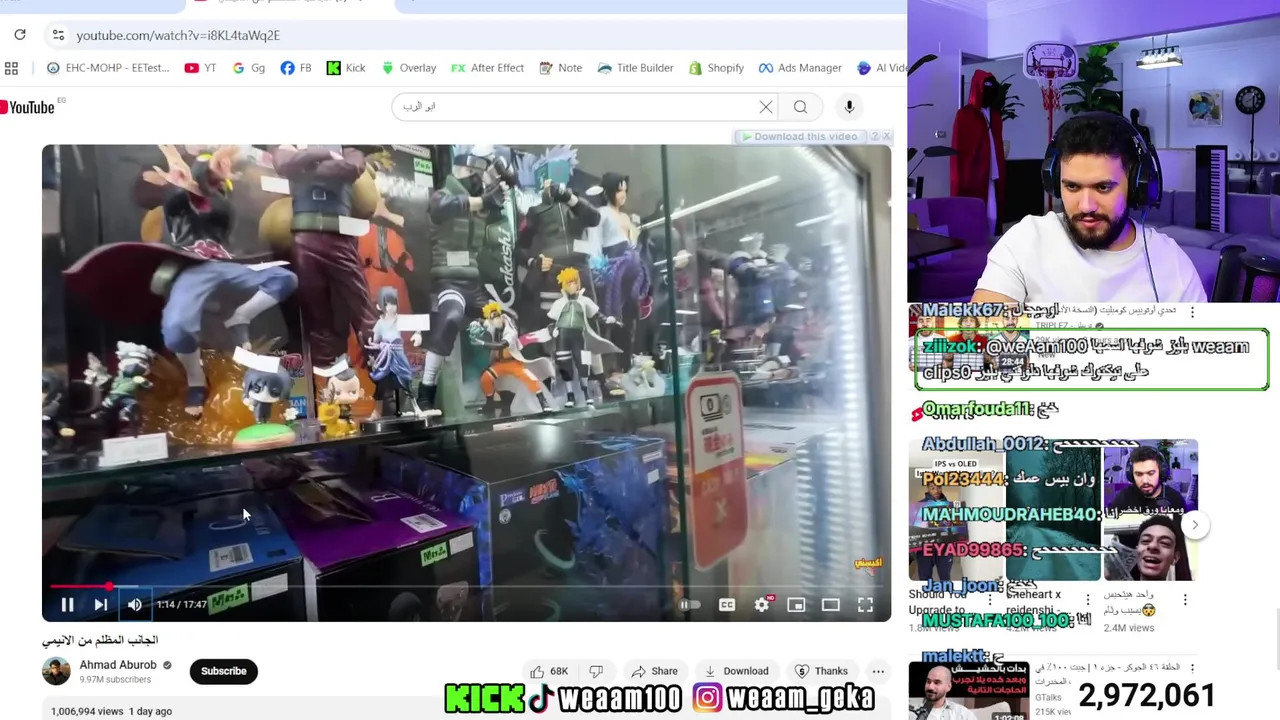Enable miniplayer mode
This screenshot has width=1280, height=720.
tap(796, 604)
